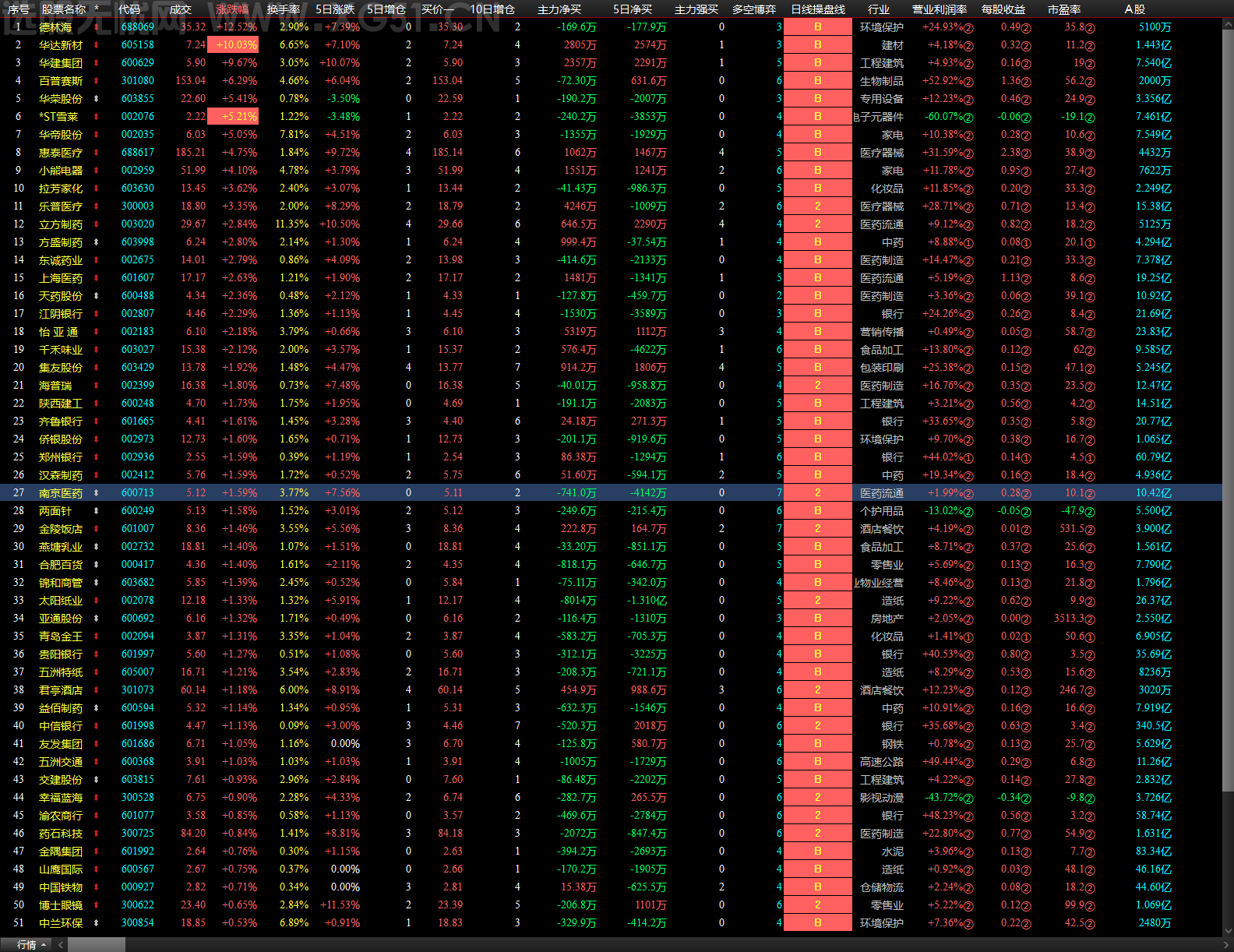Click the 每股收益 column header
Image resolution: width=1234 pixels, height=952 pixels.
pyautogui.click(x=1003, y=9)
